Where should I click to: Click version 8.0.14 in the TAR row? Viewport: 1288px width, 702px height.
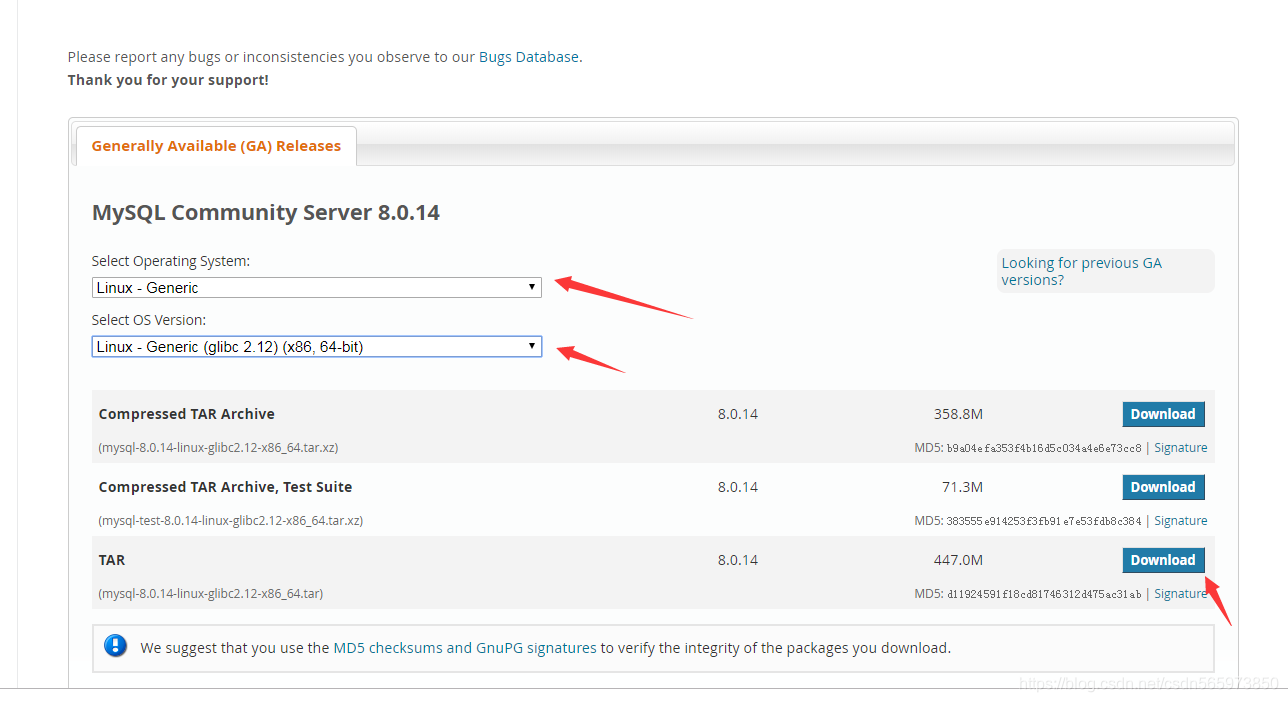(x=738, y=560)
